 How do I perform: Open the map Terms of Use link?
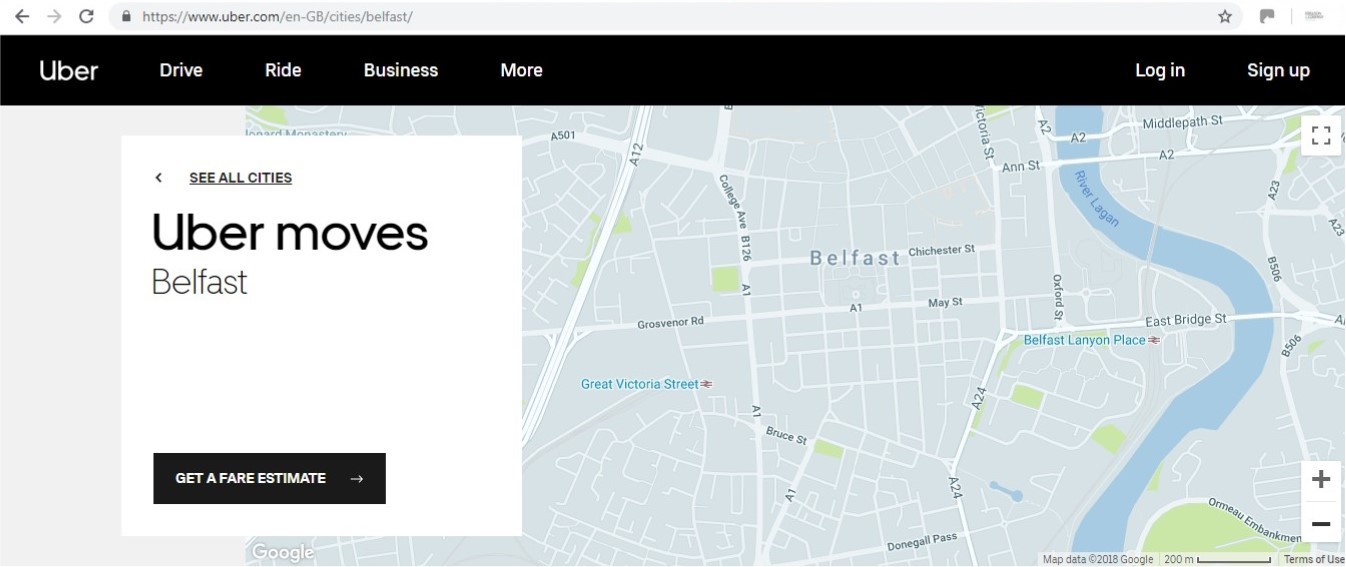coord(1314,559)
